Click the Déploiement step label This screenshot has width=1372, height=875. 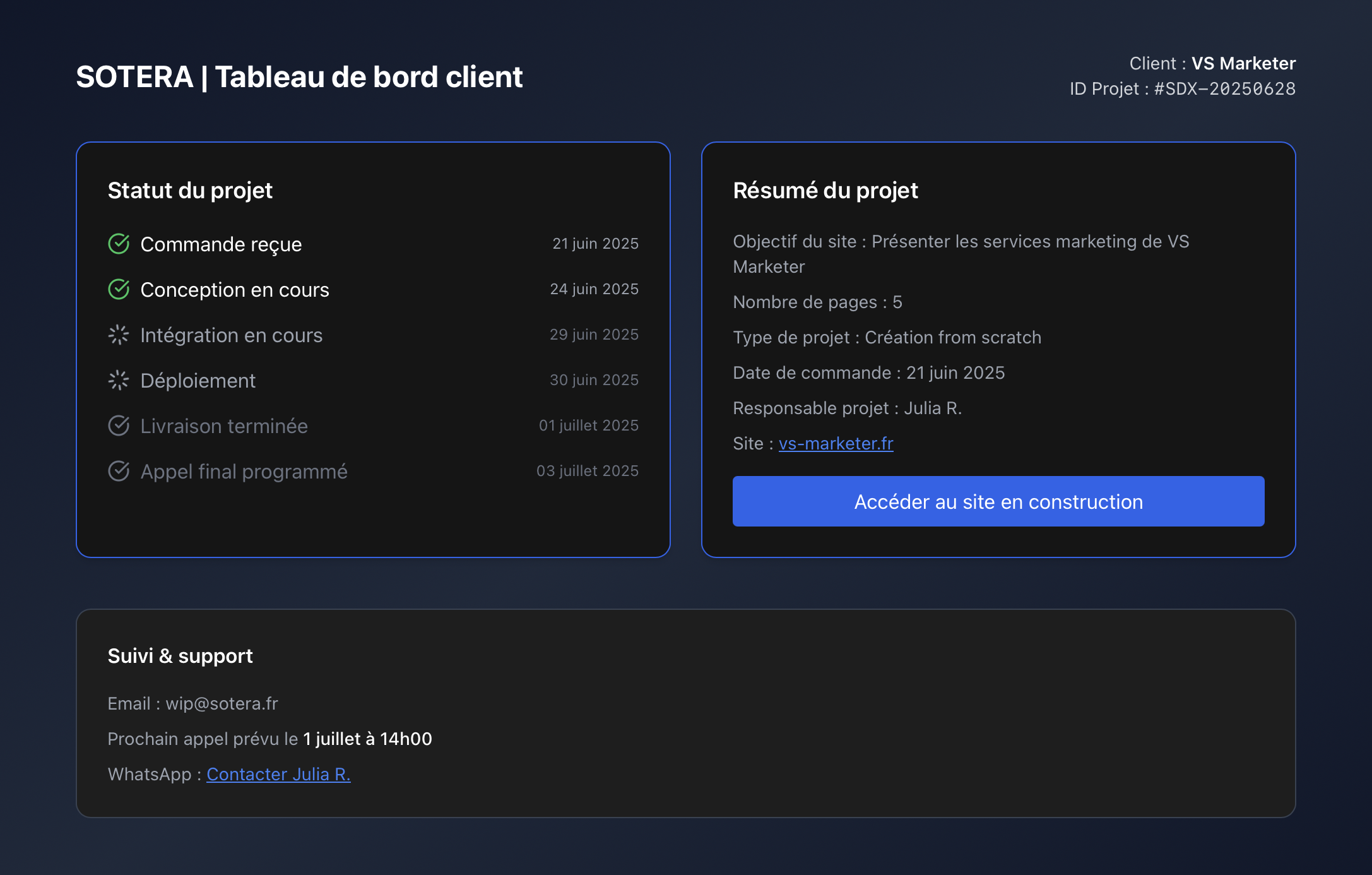(198, 381)
